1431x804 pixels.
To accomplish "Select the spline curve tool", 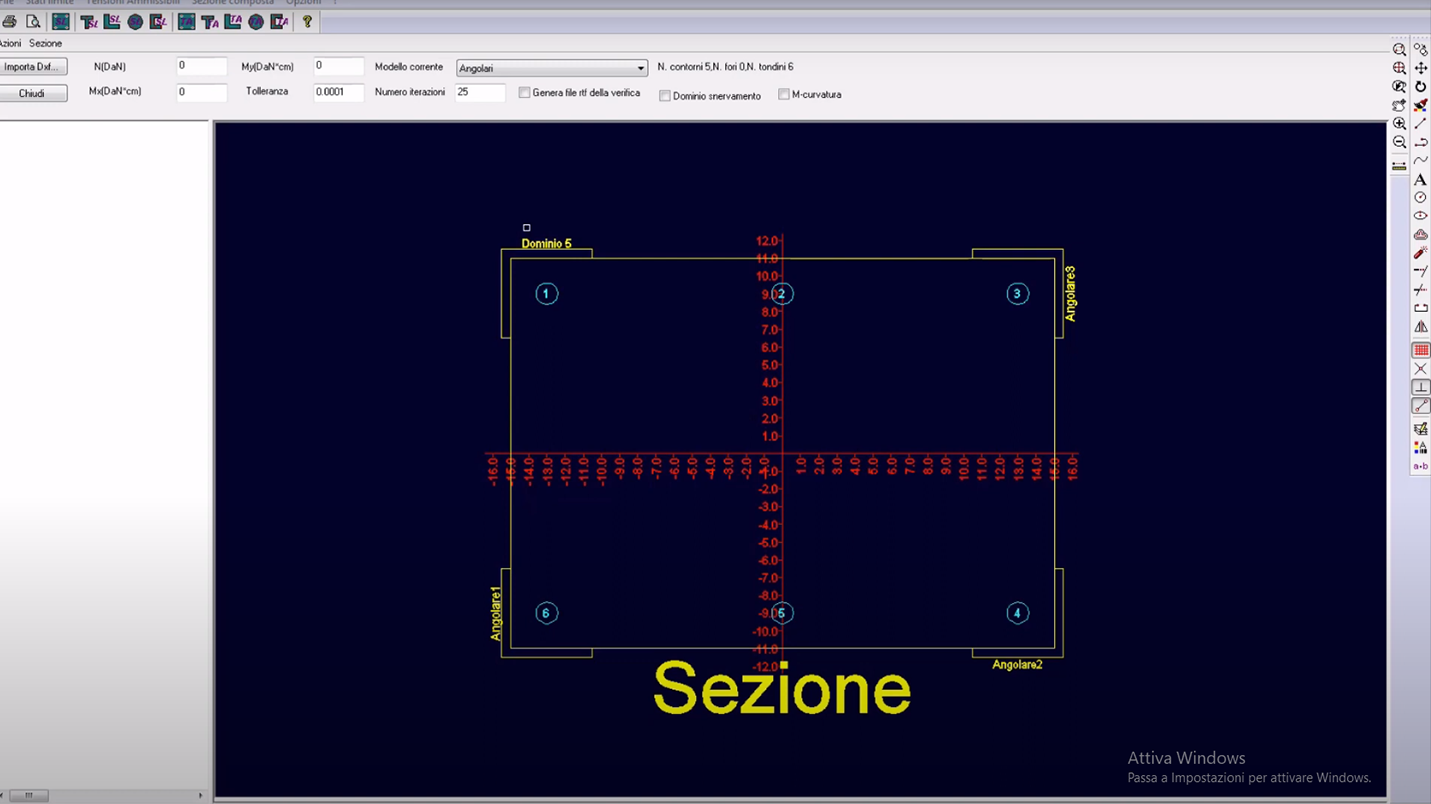I will pos(1420,160).
